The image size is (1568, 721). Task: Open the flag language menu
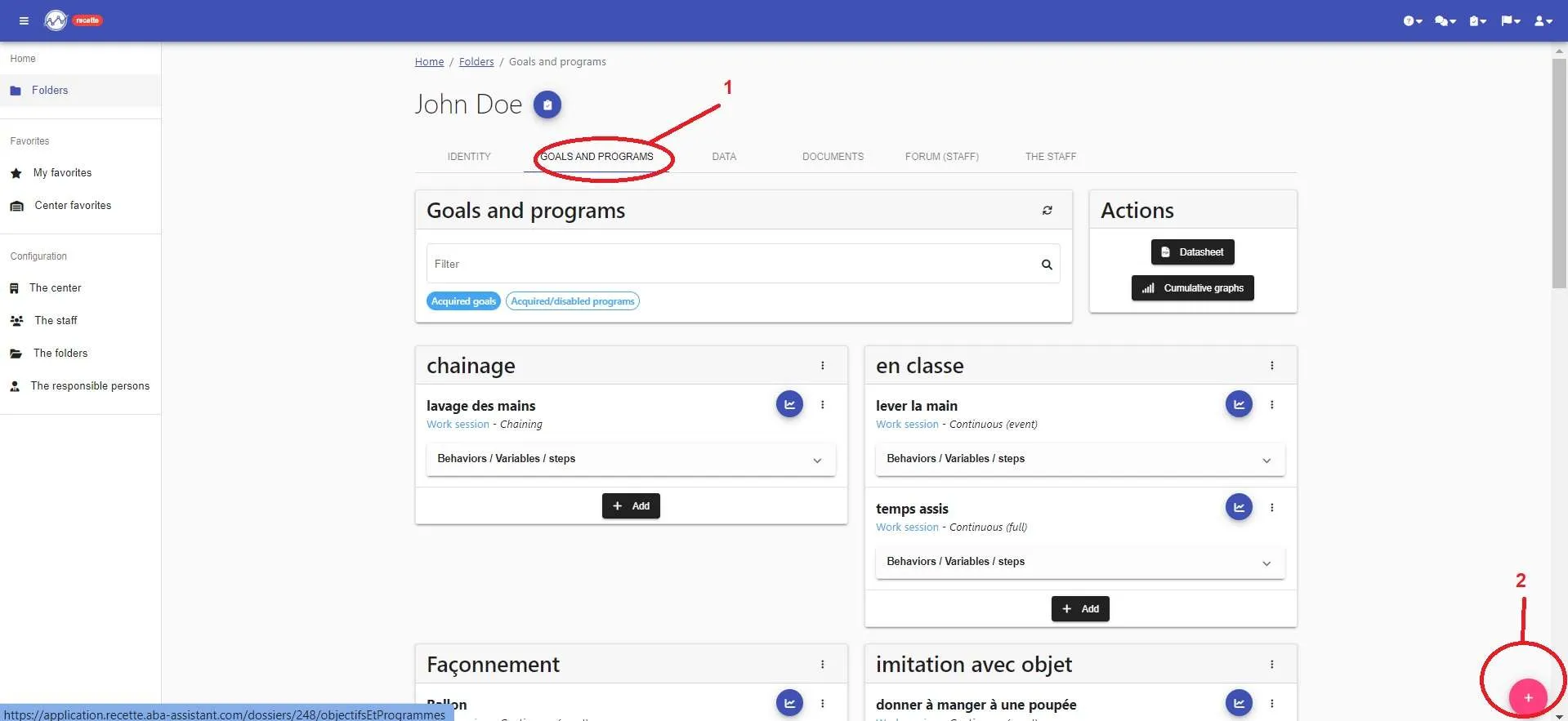[x=1510, y=21]
